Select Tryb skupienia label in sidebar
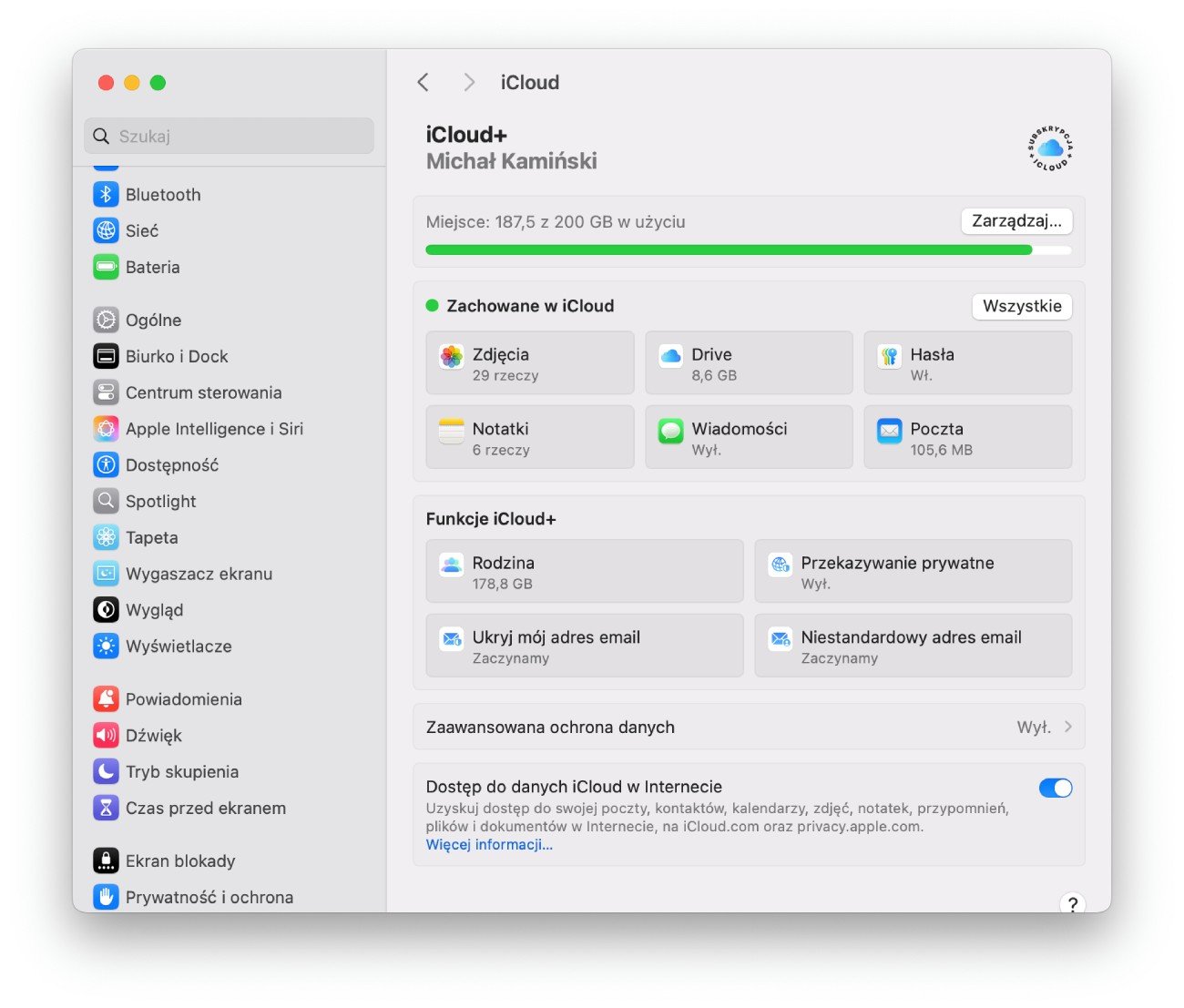The width and height of the screenshot is (1184, 1008). point(182,771)
